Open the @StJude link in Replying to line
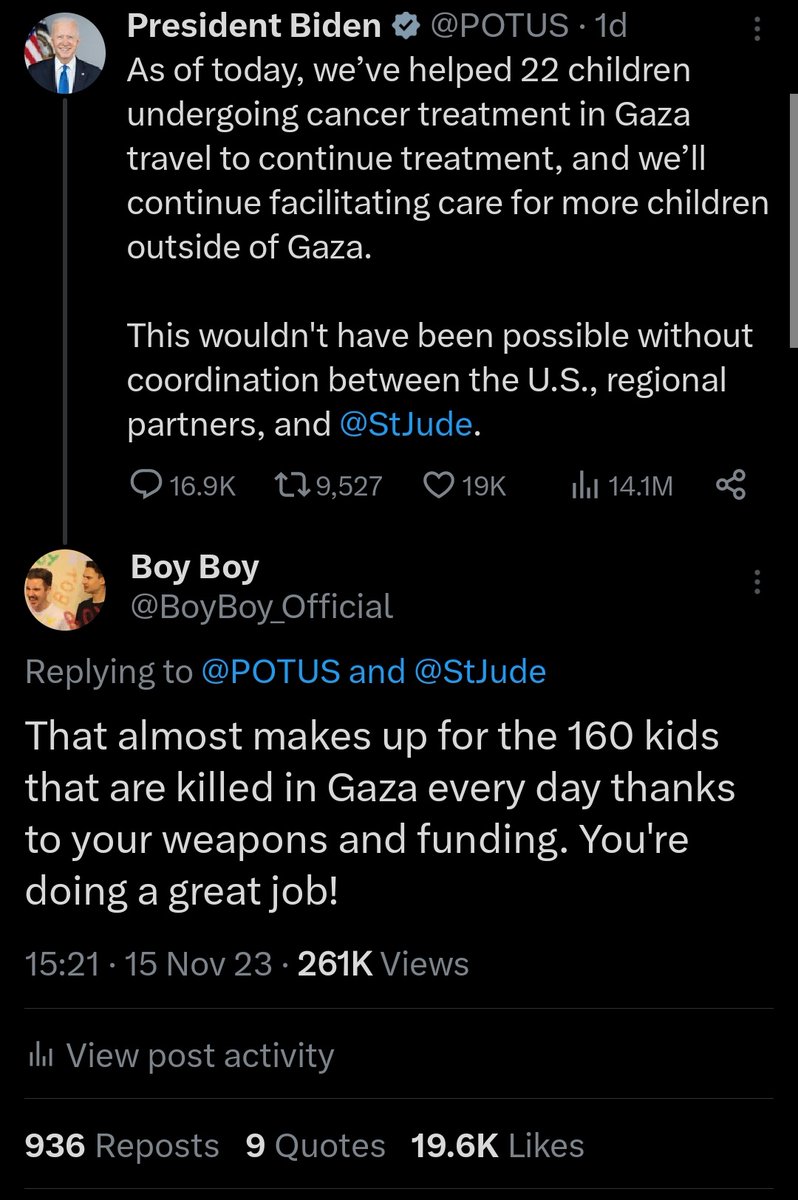This screenshot has height=1200, width=798. coord(479,671)
